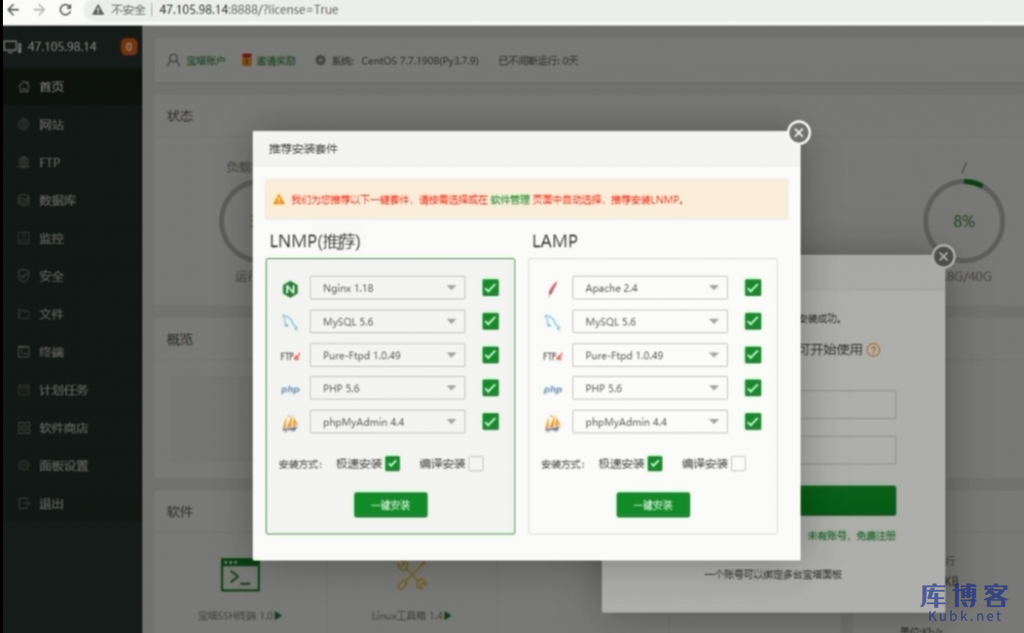Open FTP in the sidebar
1024x633 pixels.
pos(71,162)
